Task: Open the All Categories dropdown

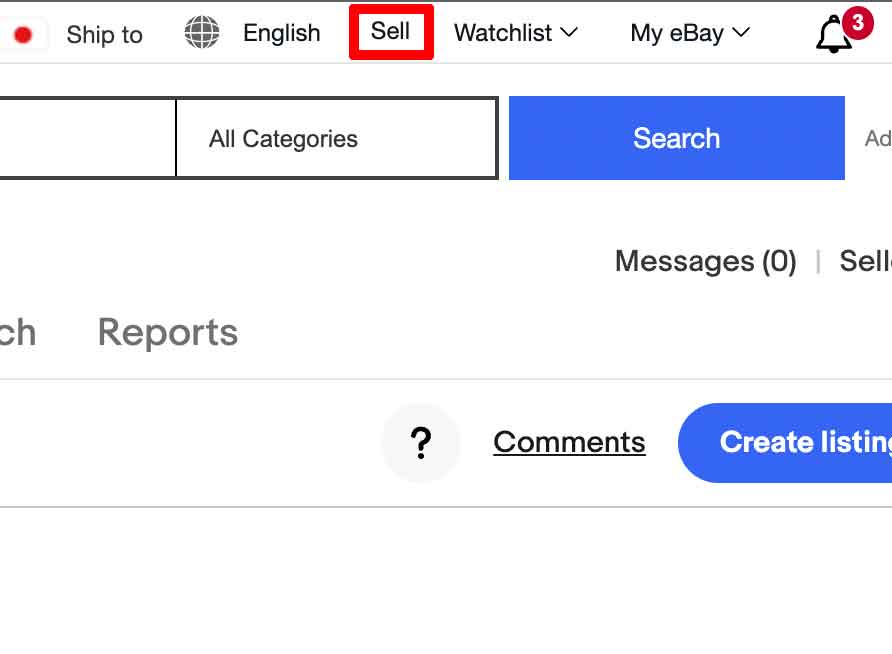Action: click(x=336, y=139)
